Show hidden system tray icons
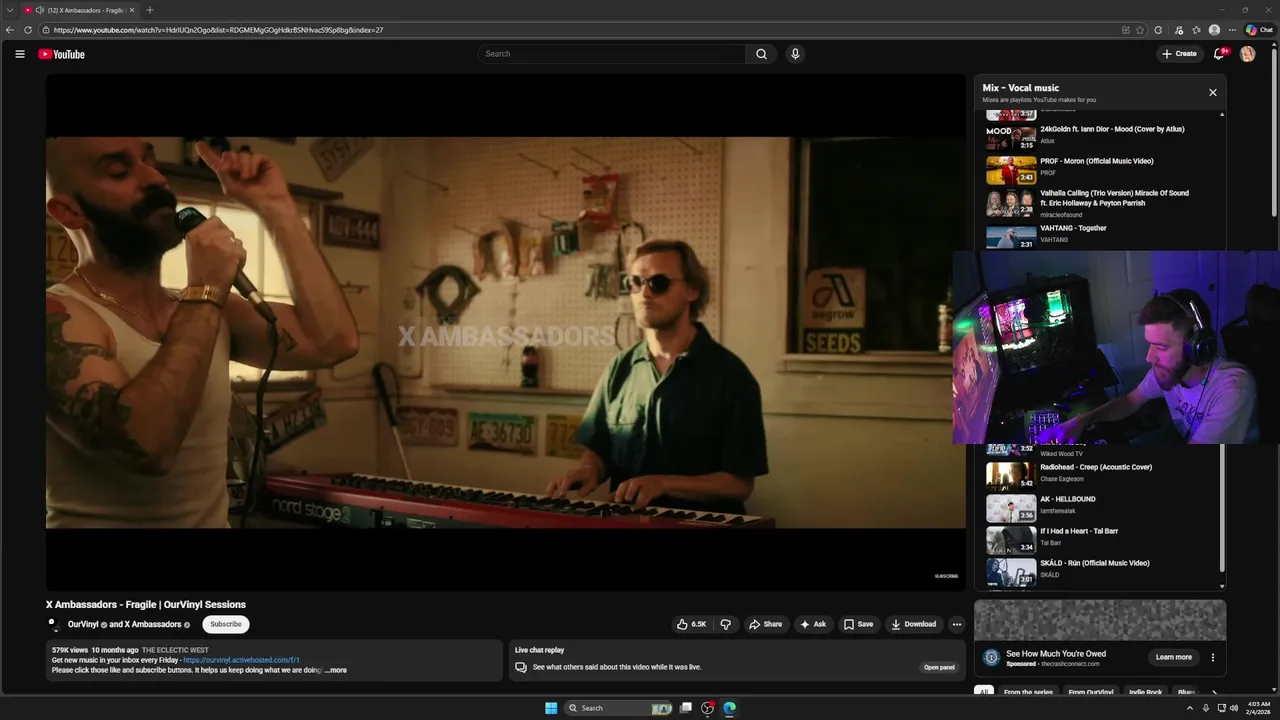The image size is (1280, 720). [1190, 708]
